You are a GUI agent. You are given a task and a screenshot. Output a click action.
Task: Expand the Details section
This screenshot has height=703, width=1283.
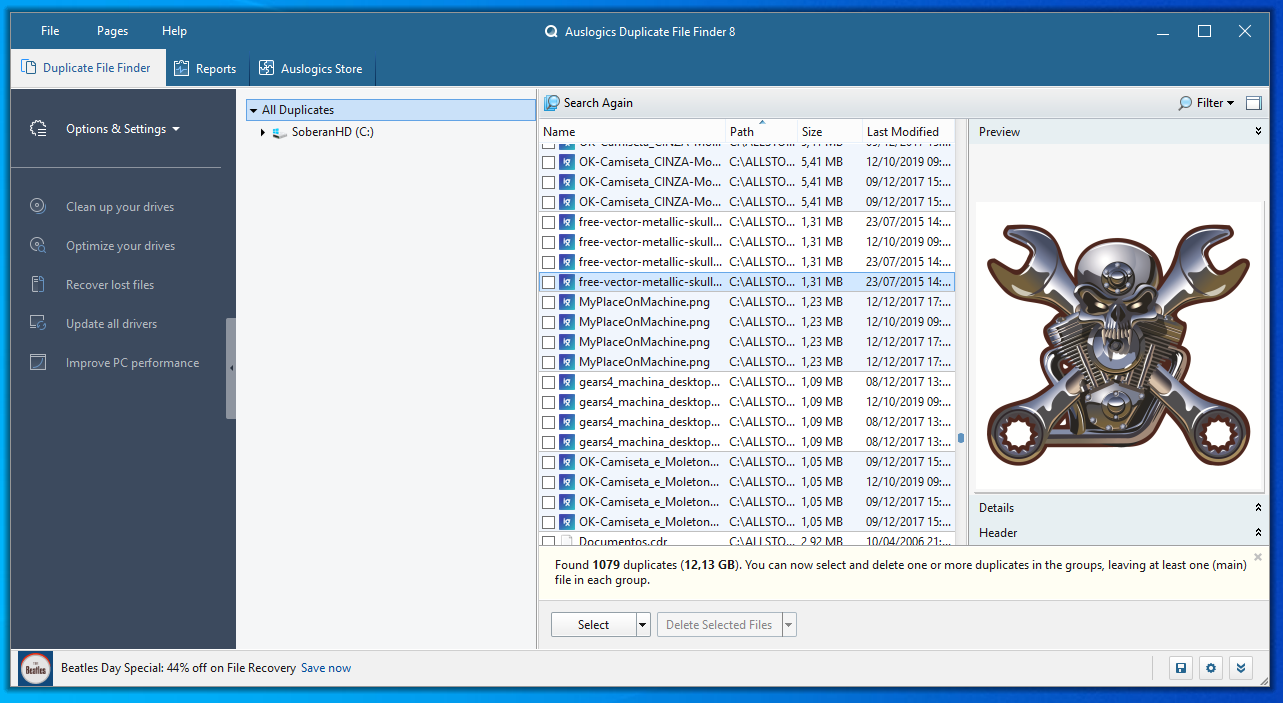click(x=1258, y=508)
